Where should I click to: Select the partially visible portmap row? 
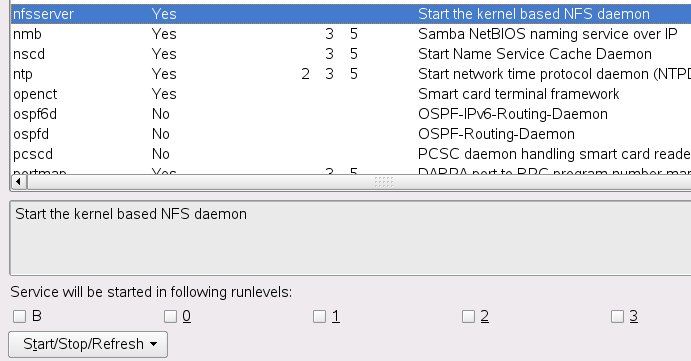[351, 170]
